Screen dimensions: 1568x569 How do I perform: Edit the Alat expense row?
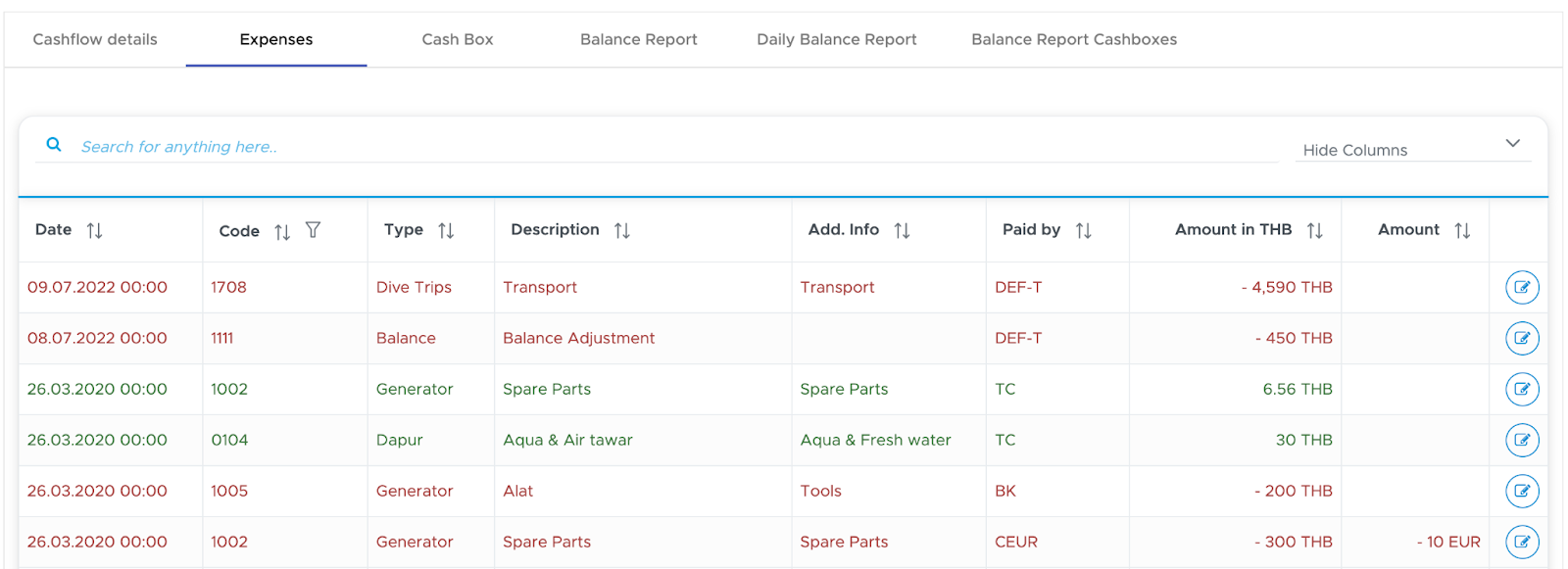coord(1522,491)
